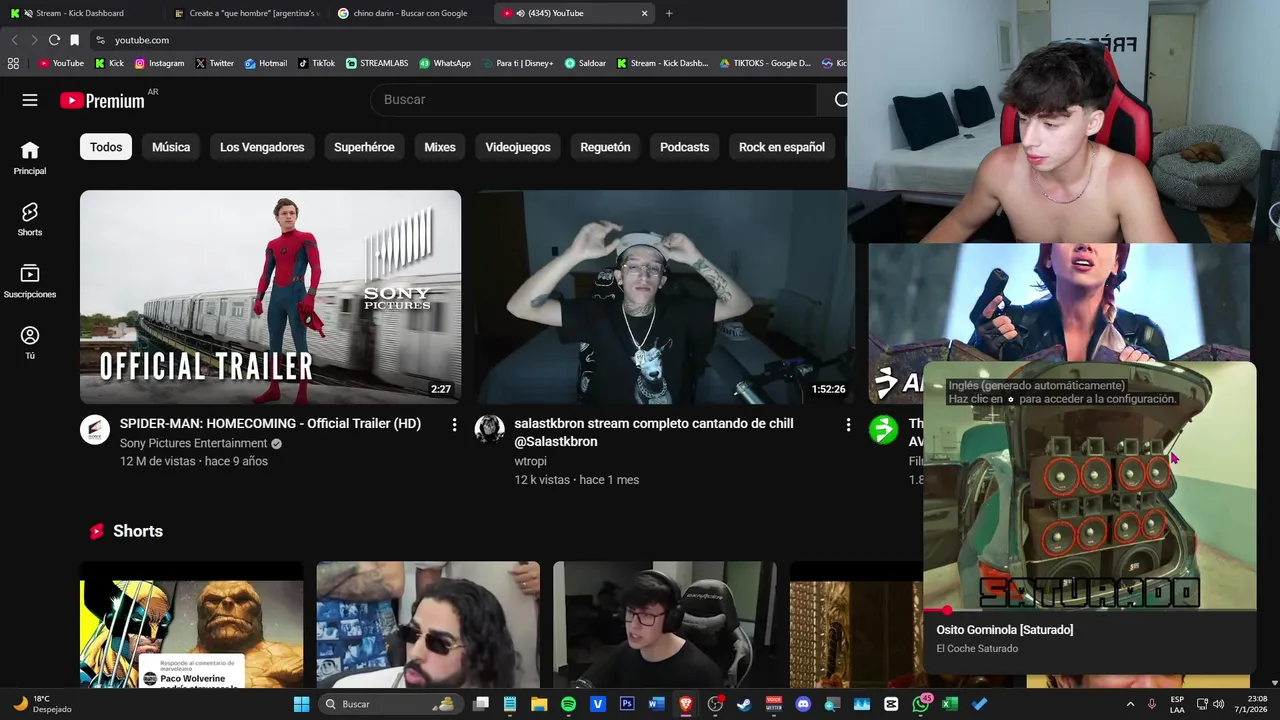Open the Windows Start menu
Screen dimensions: 1280x720
point(301,704)
